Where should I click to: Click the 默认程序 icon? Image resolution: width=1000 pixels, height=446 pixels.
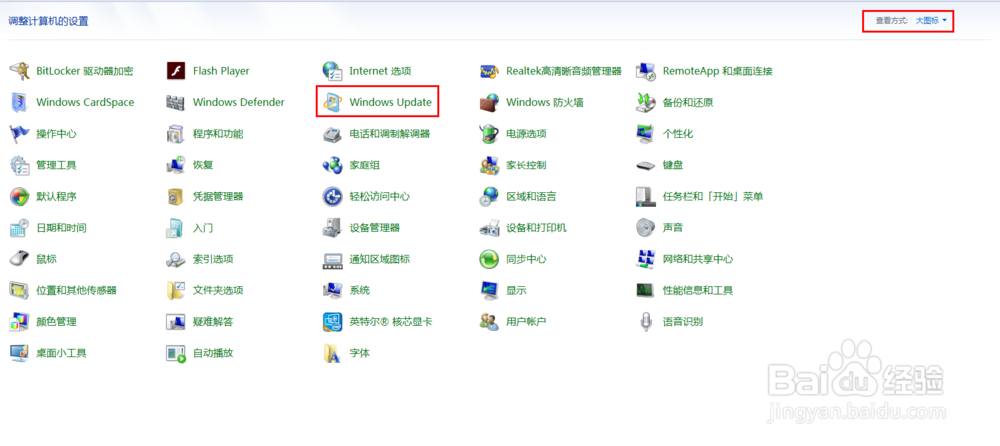(20, 197)
